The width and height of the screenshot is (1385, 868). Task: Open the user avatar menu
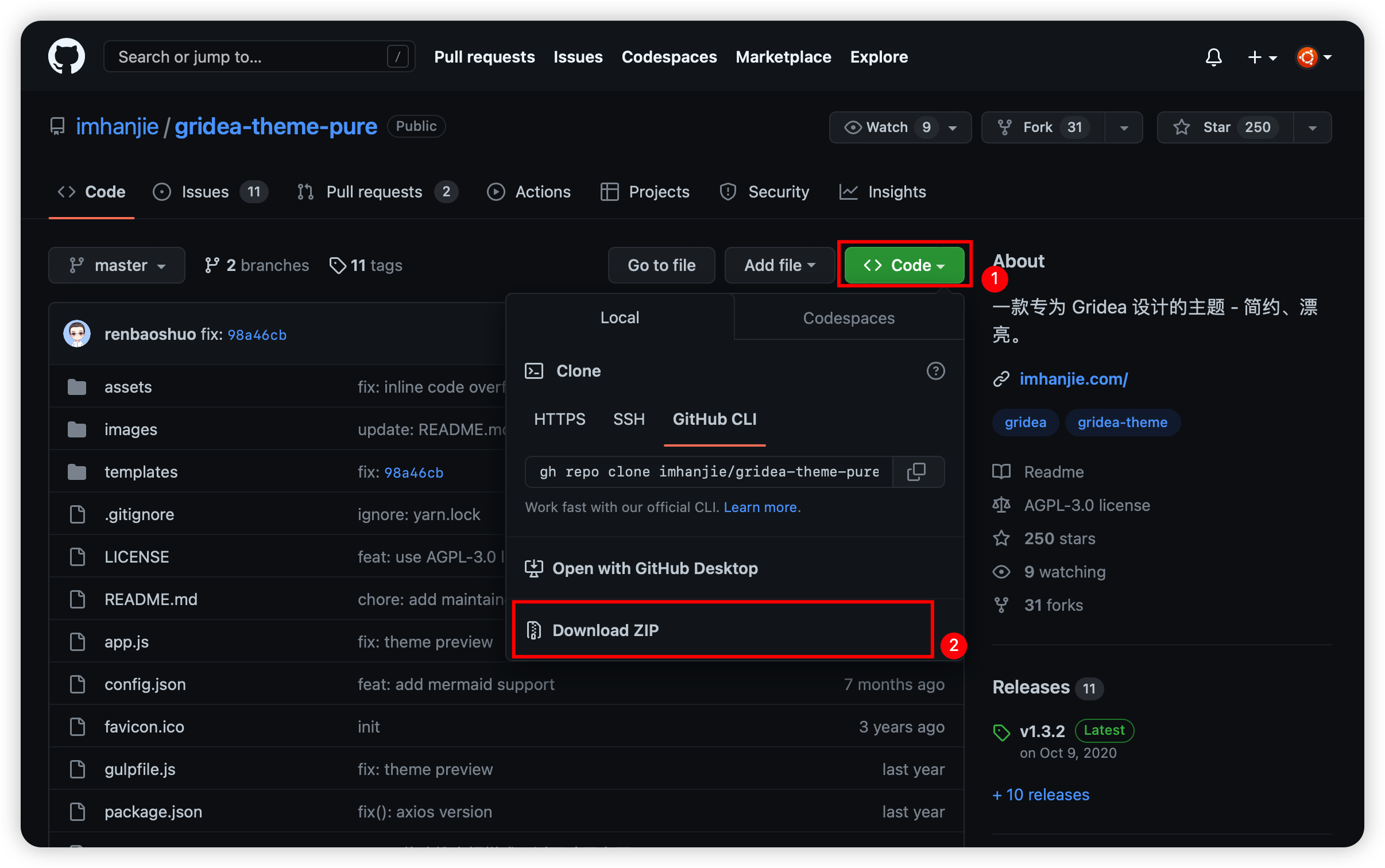(x=1313, y=57)
